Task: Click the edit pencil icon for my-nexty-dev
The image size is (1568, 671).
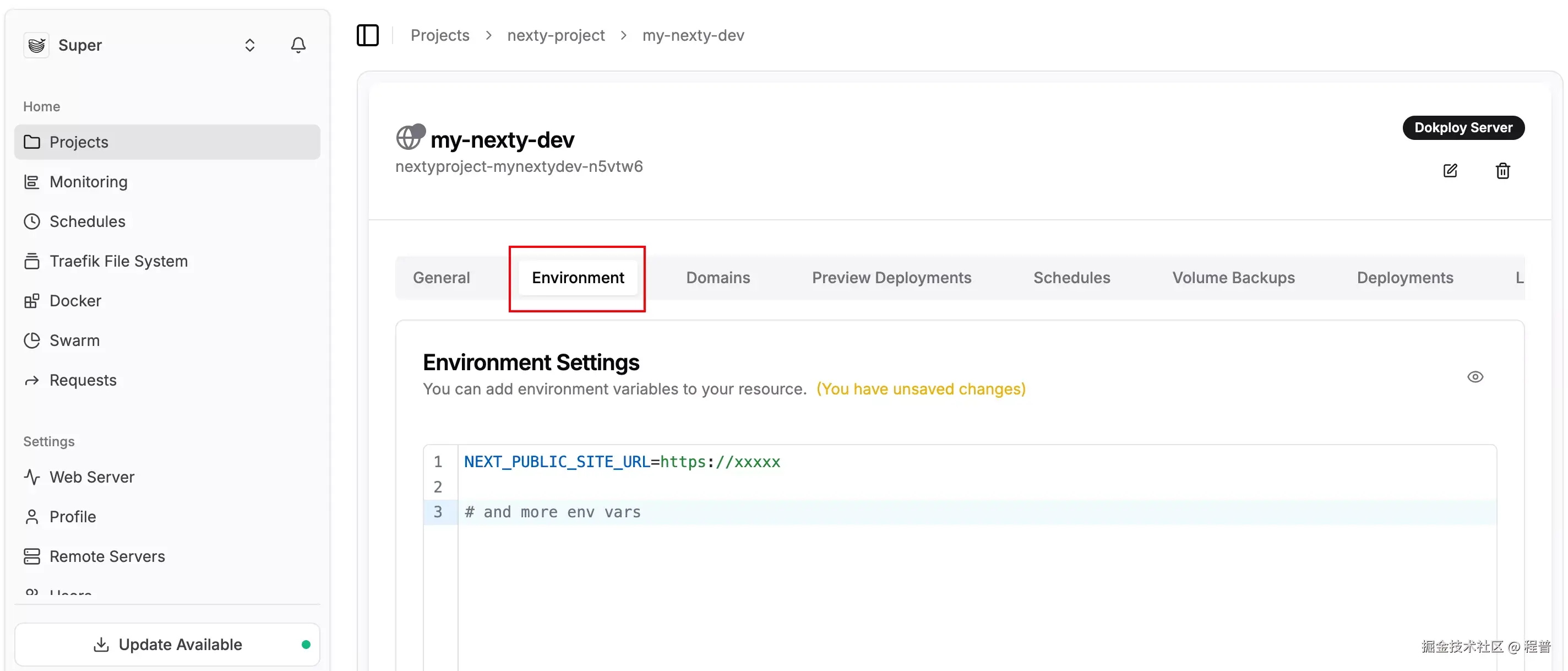Action: pos(1451,171)
